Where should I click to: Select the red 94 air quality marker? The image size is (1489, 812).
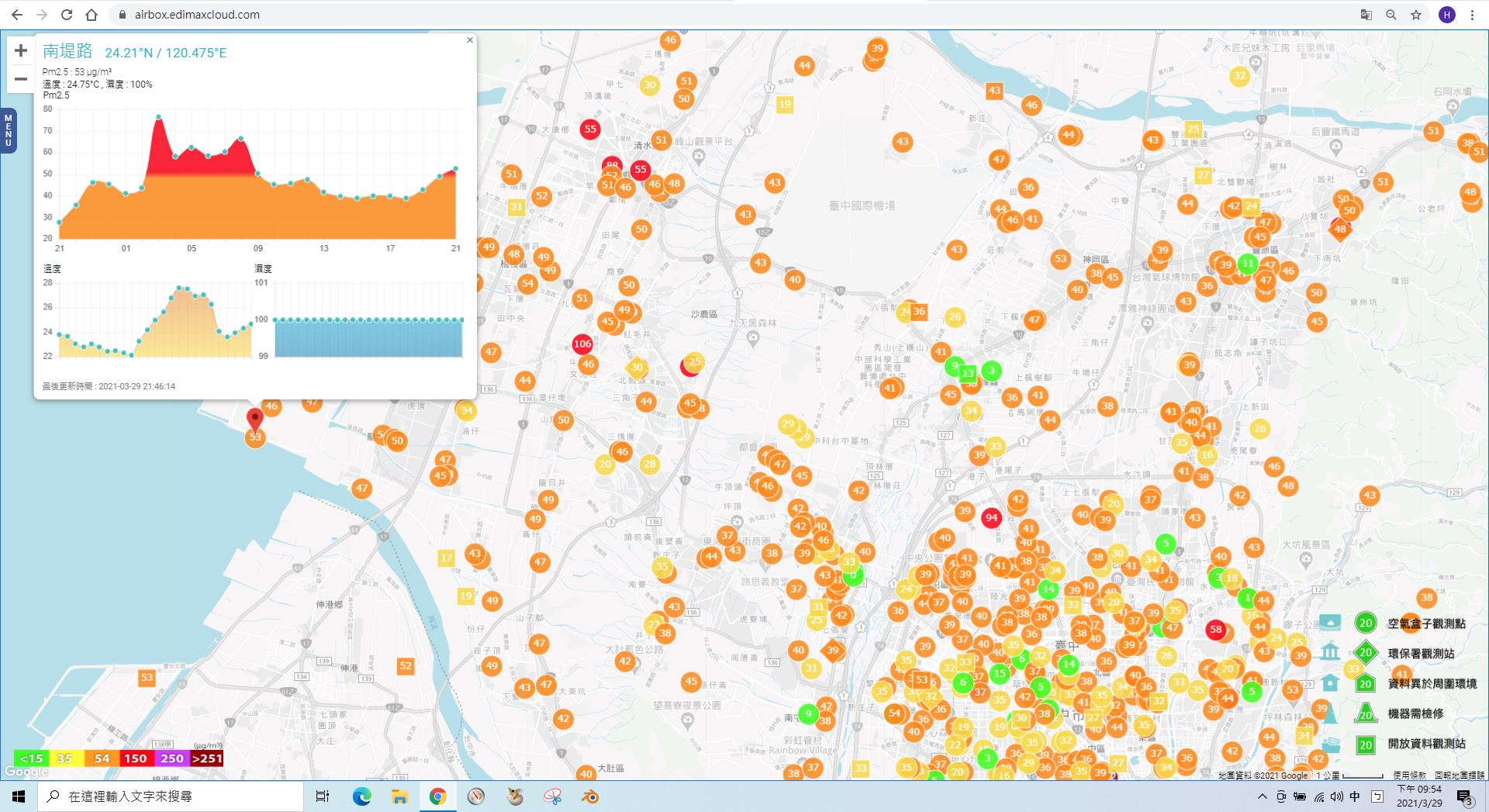[x=991, y=517]
